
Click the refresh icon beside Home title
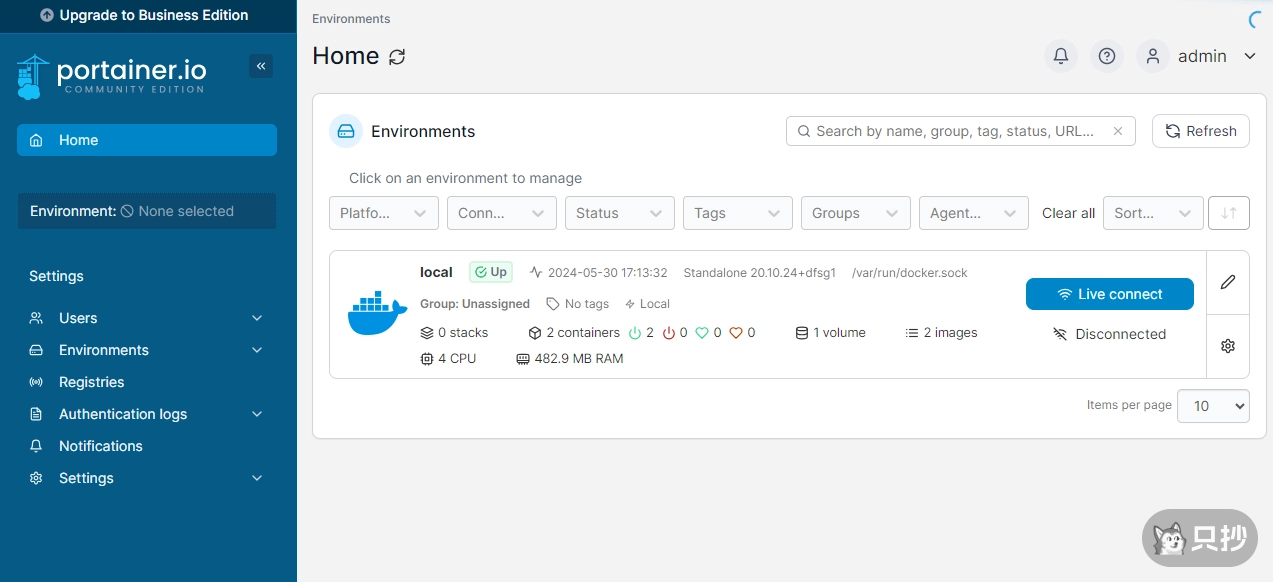click(397, 57)
